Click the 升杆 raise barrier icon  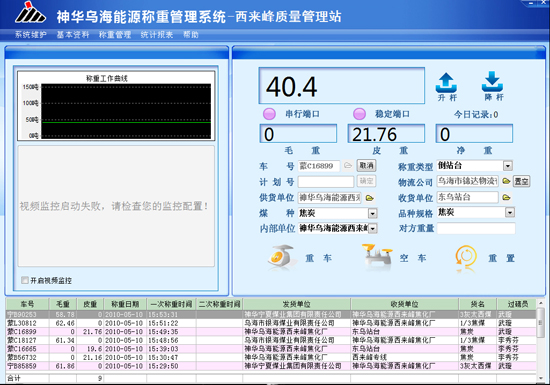pyautogui.click(x=446, y=83)
